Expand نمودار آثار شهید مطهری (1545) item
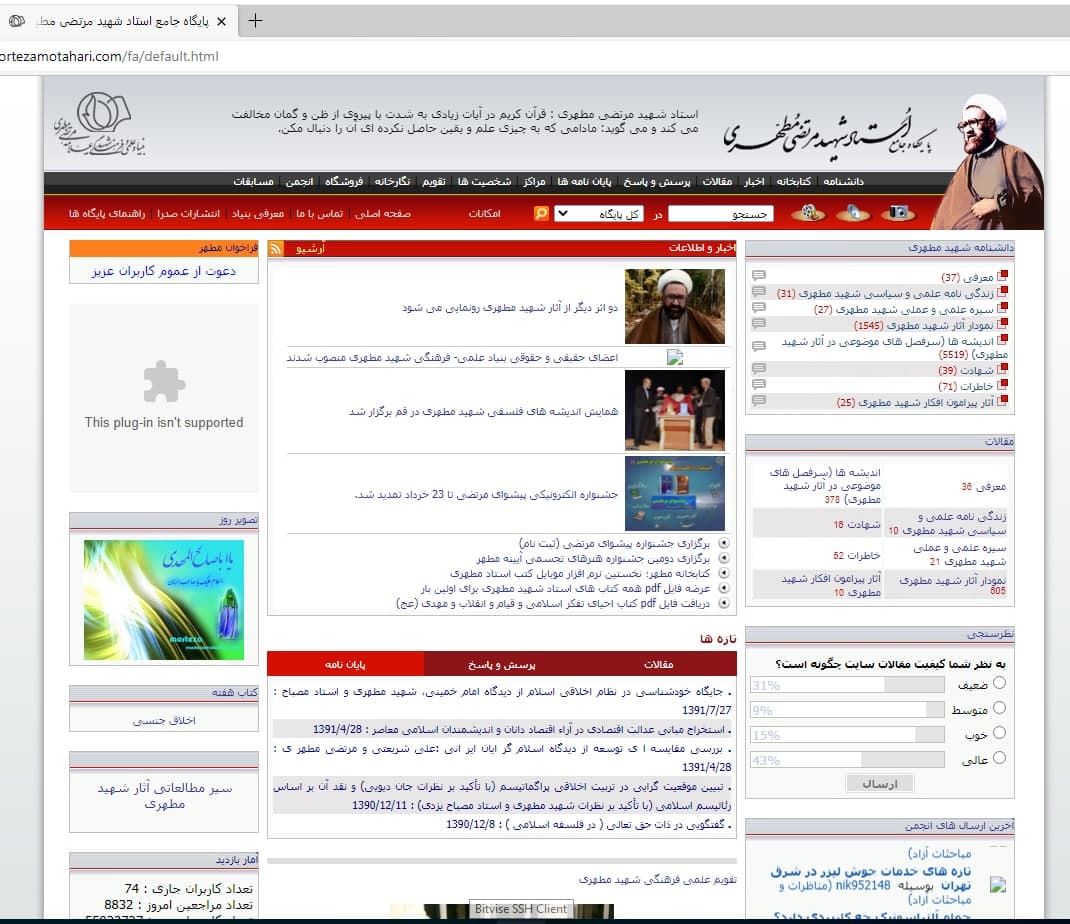This screenshot has height=924, width=1070. [x=1002, y=325]
